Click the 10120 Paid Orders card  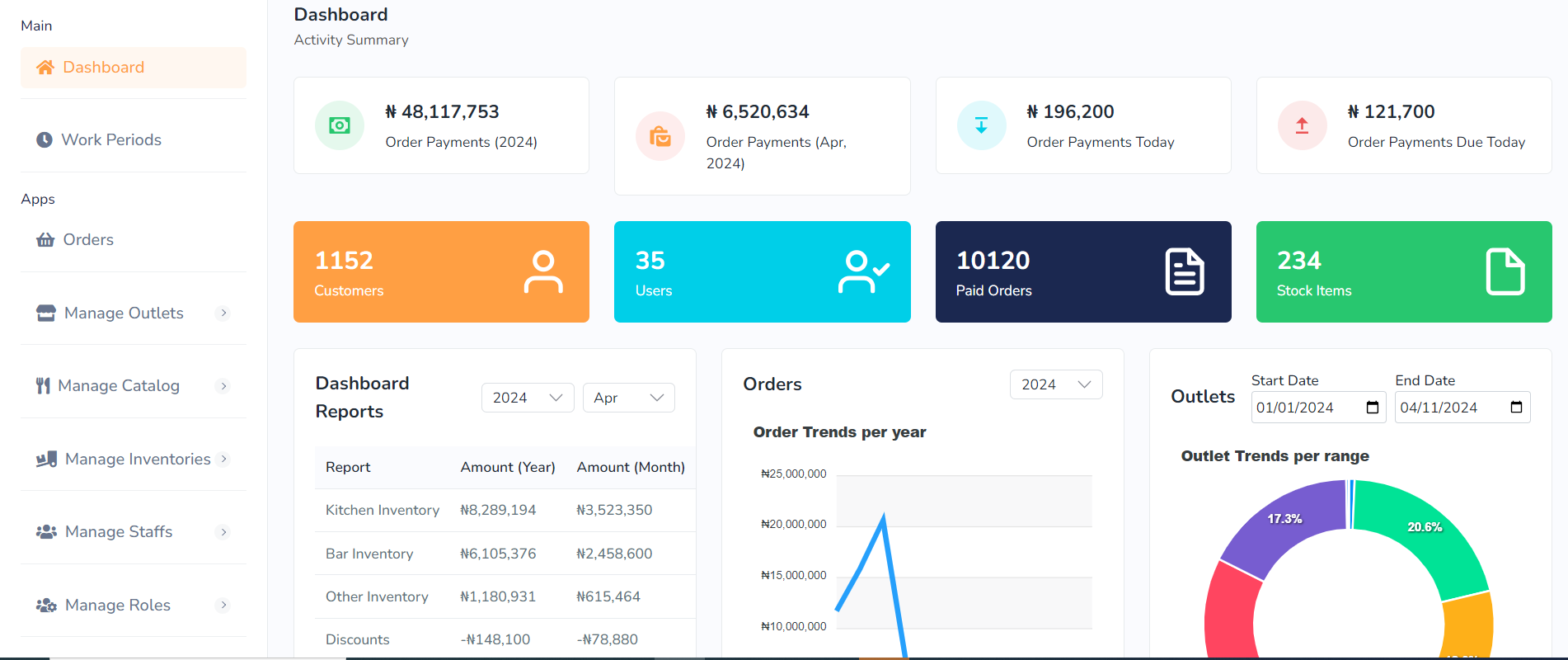tap(1083, 271)
